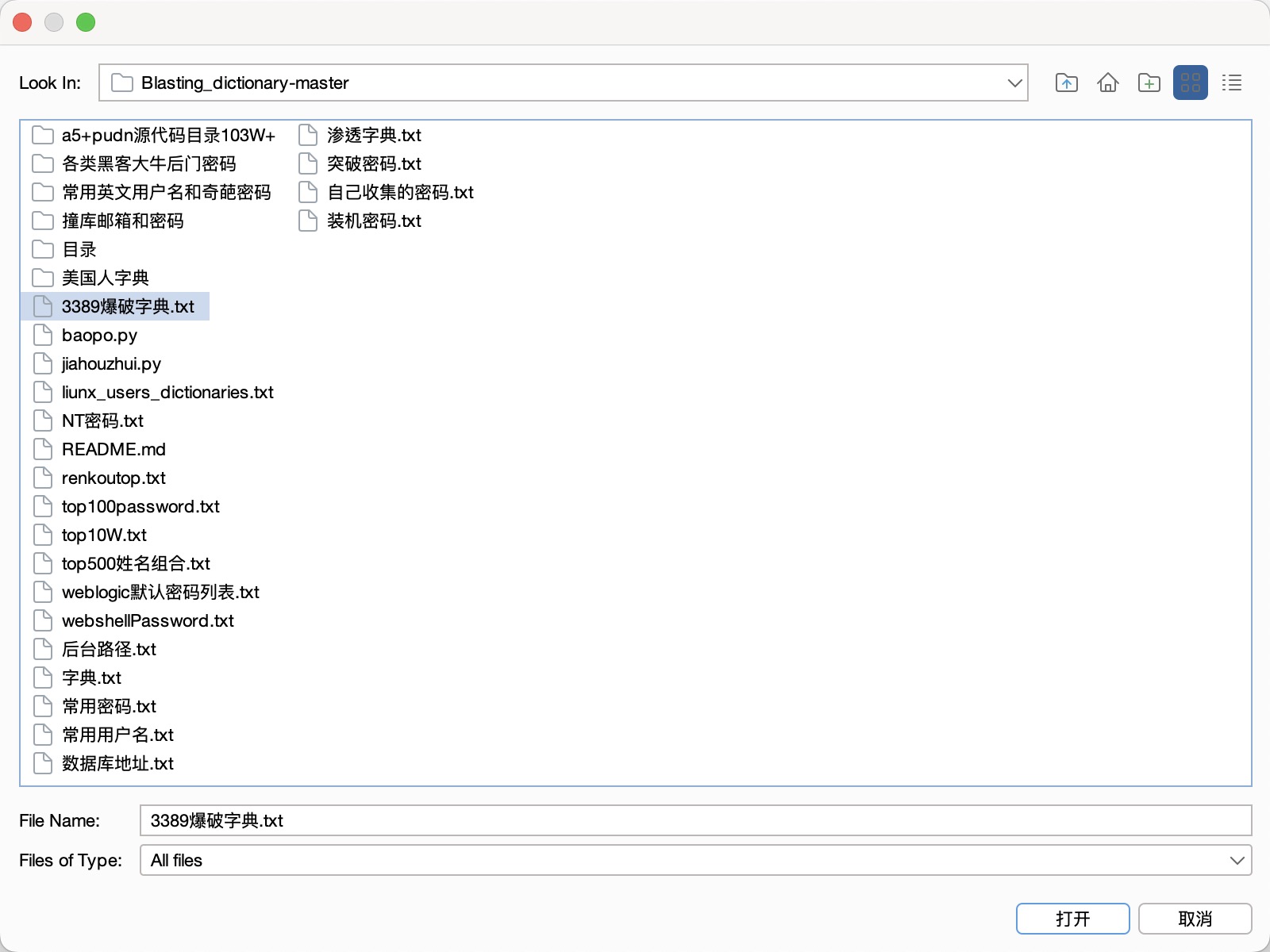This screenshot has height=952, width=1270.
Task: Expand the Look In folder dropdown
Action: click(1014, 83)
